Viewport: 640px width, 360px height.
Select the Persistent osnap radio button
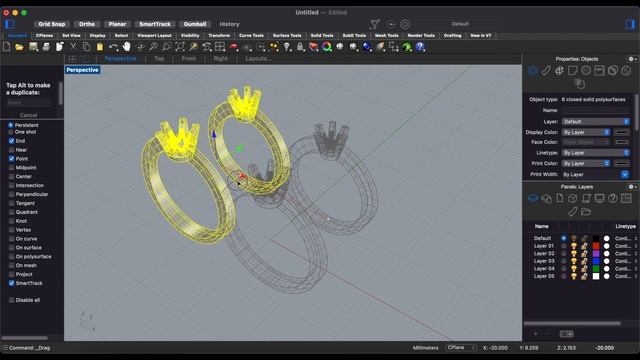(11, 125)
